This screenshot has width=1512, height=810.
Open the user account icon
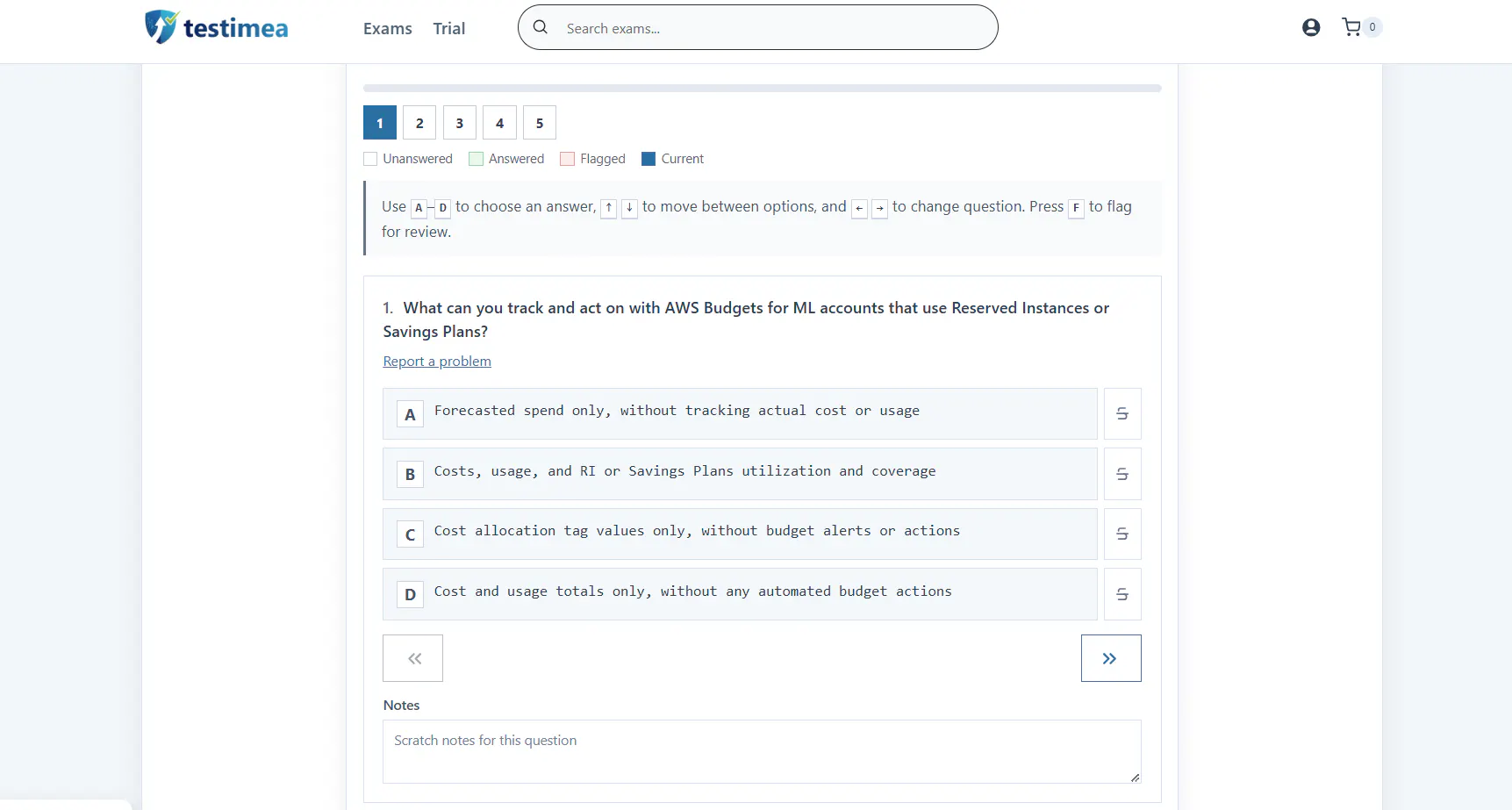pos(1311,27)
